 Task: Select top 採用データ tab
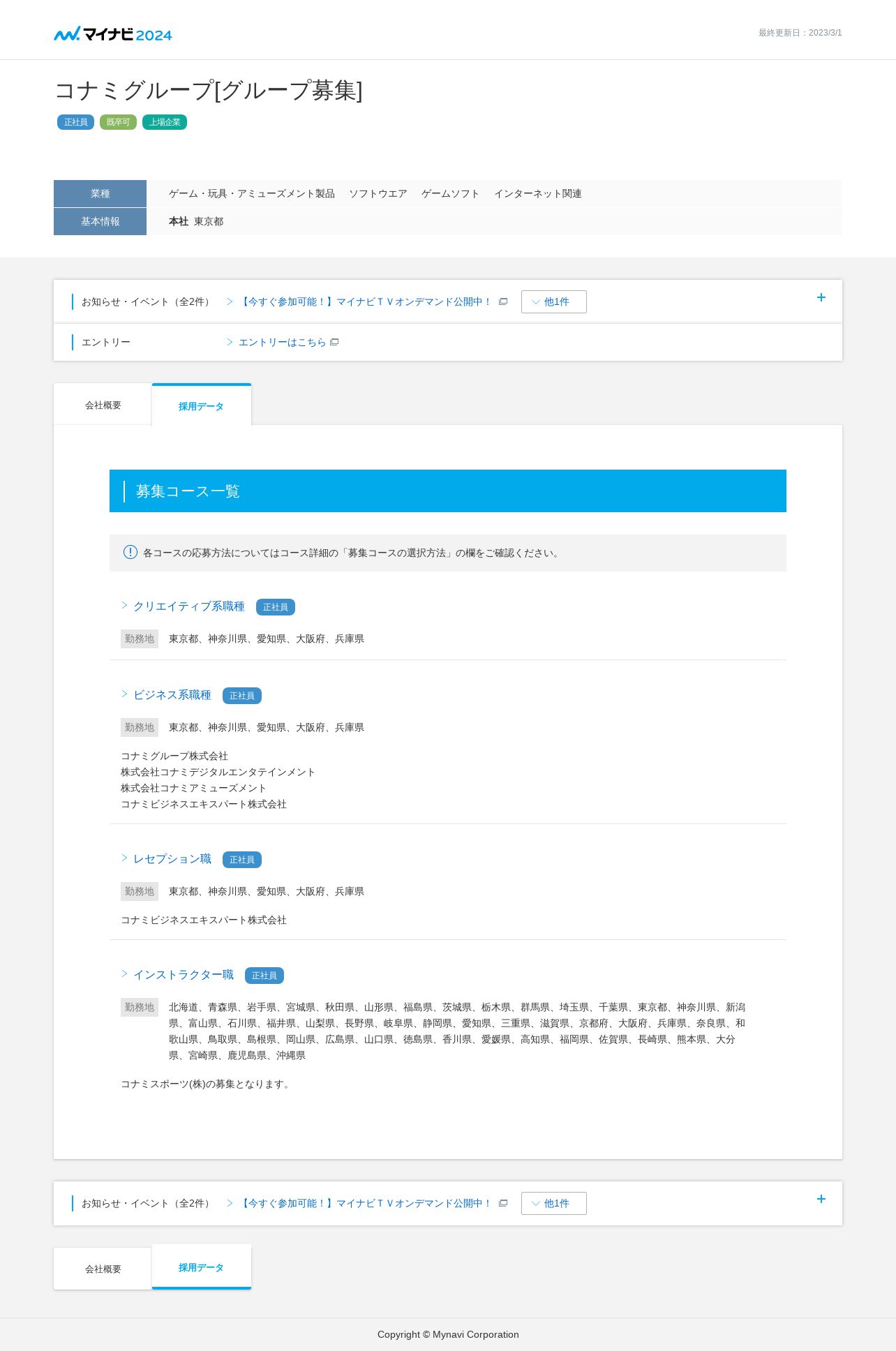click(x=202, y=405)
